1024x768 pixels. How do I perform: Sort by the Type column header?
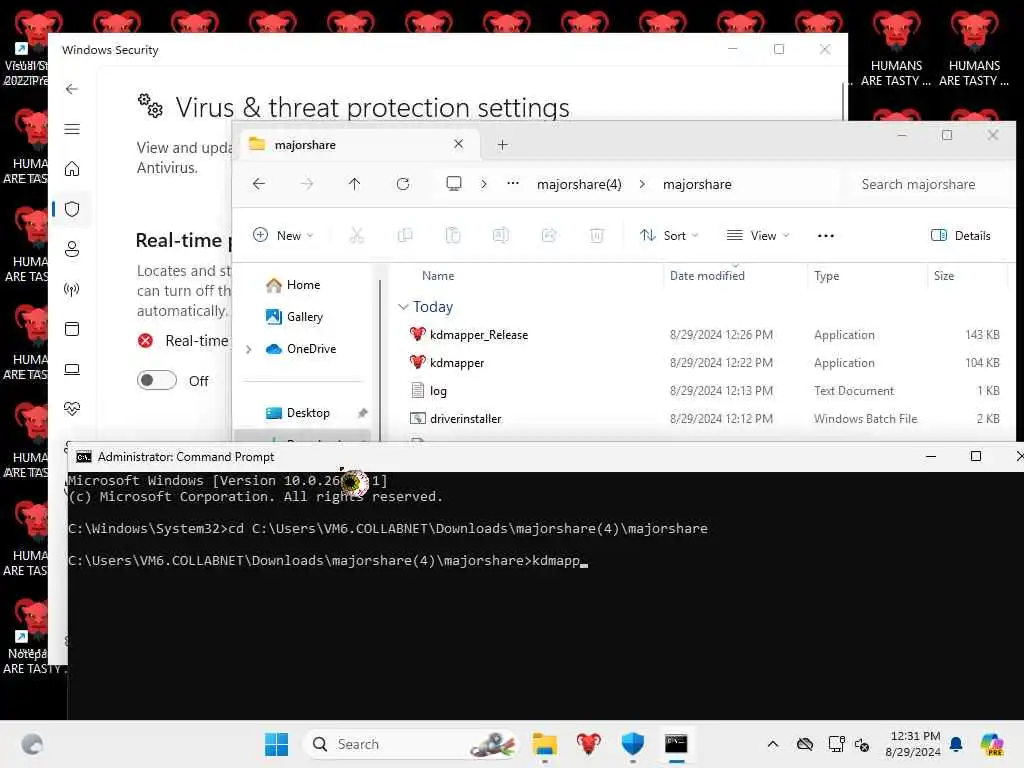[x=826, y=276]
